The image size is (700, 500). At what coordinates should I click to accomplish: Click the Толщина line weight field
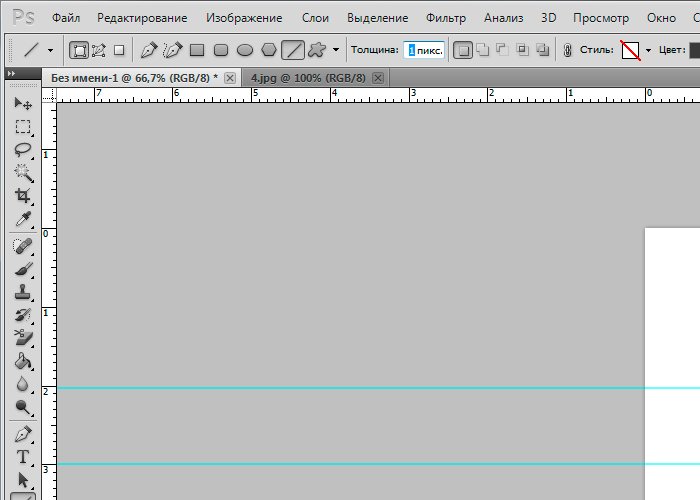pos(424,50)
